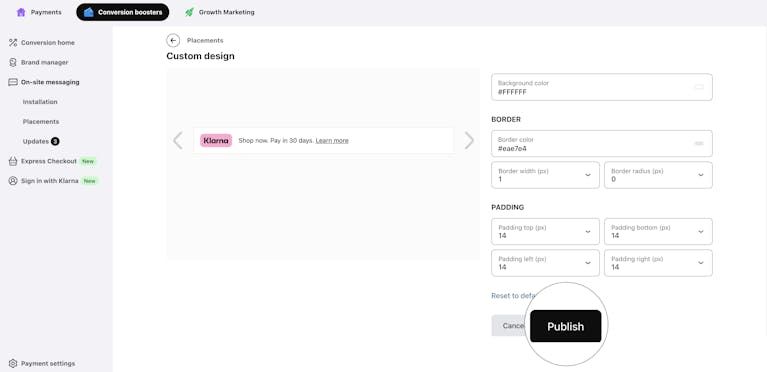Click the Conversion home percent icon
Image resolution: width=767 pixels, height=372 pixels.
click(13, 43)
